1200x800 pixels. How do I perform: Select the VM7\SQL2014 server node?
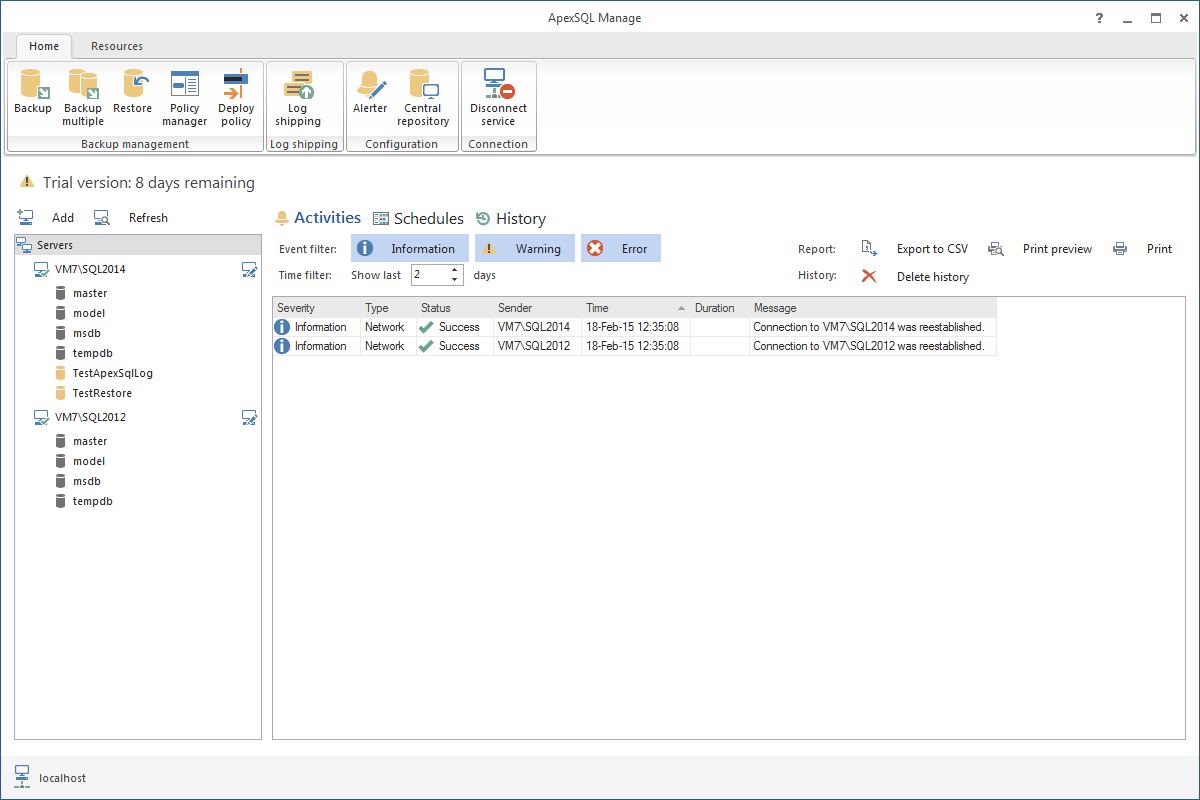click(x=90, y=269)
